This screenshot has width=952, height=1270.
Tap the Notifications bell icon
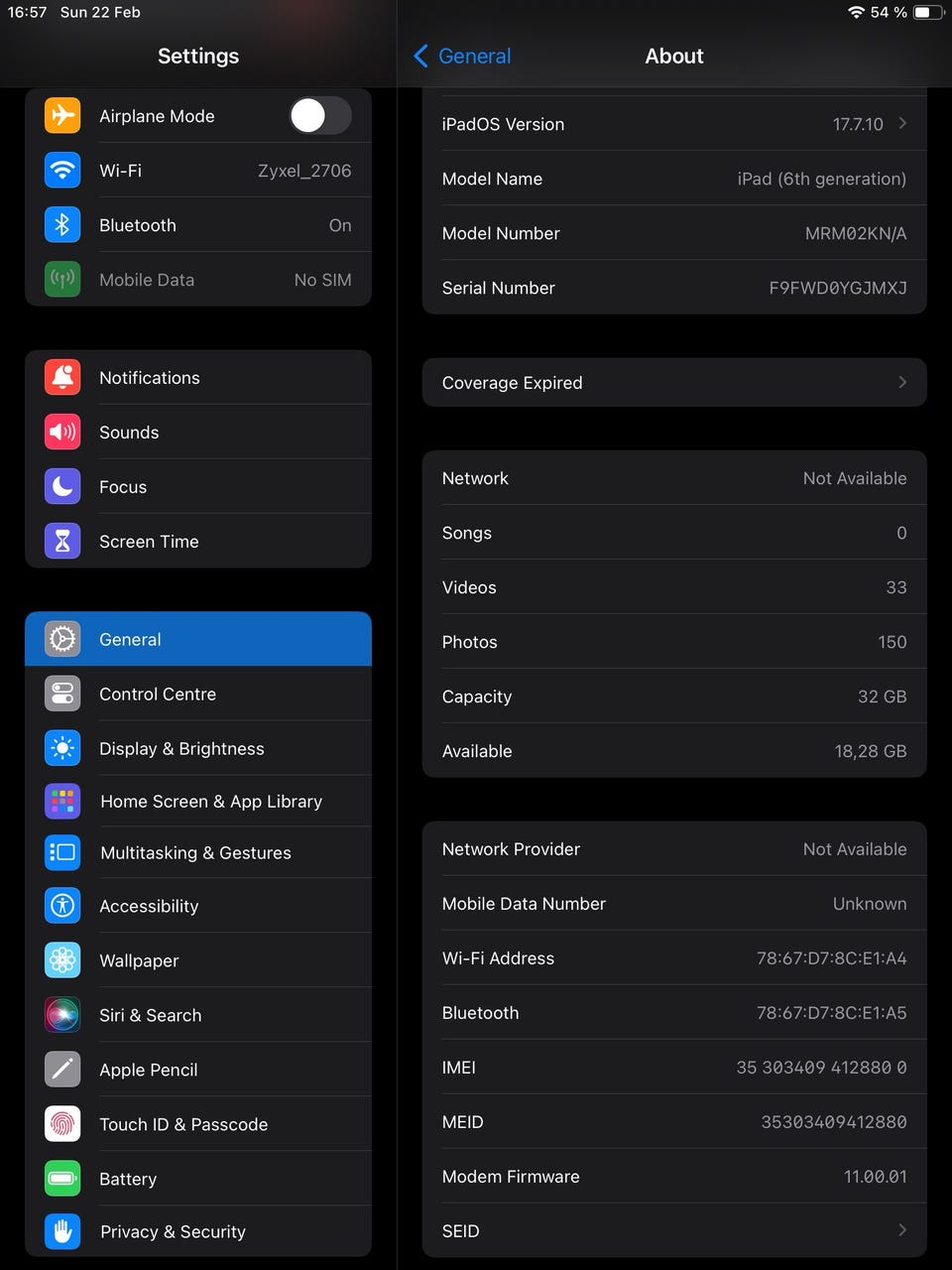click(62, 377)
